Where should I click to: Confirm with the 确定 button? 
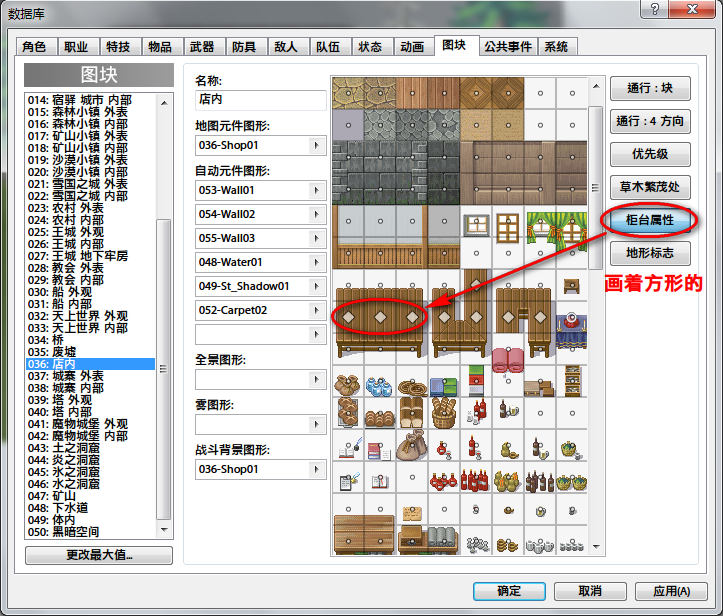[x=509, y=591]
